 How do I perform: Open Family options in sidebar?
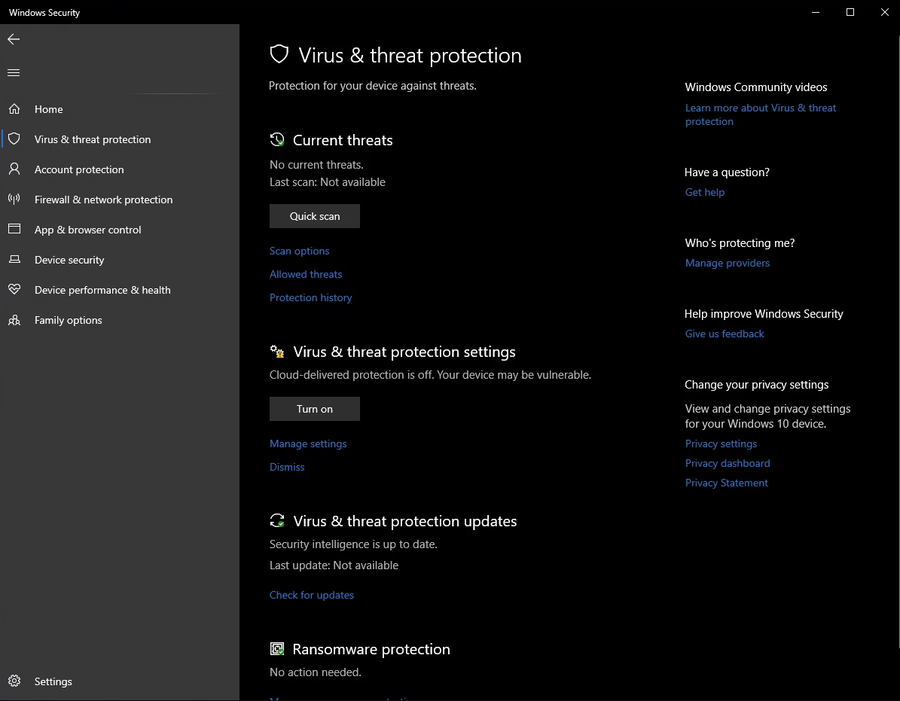68,320
